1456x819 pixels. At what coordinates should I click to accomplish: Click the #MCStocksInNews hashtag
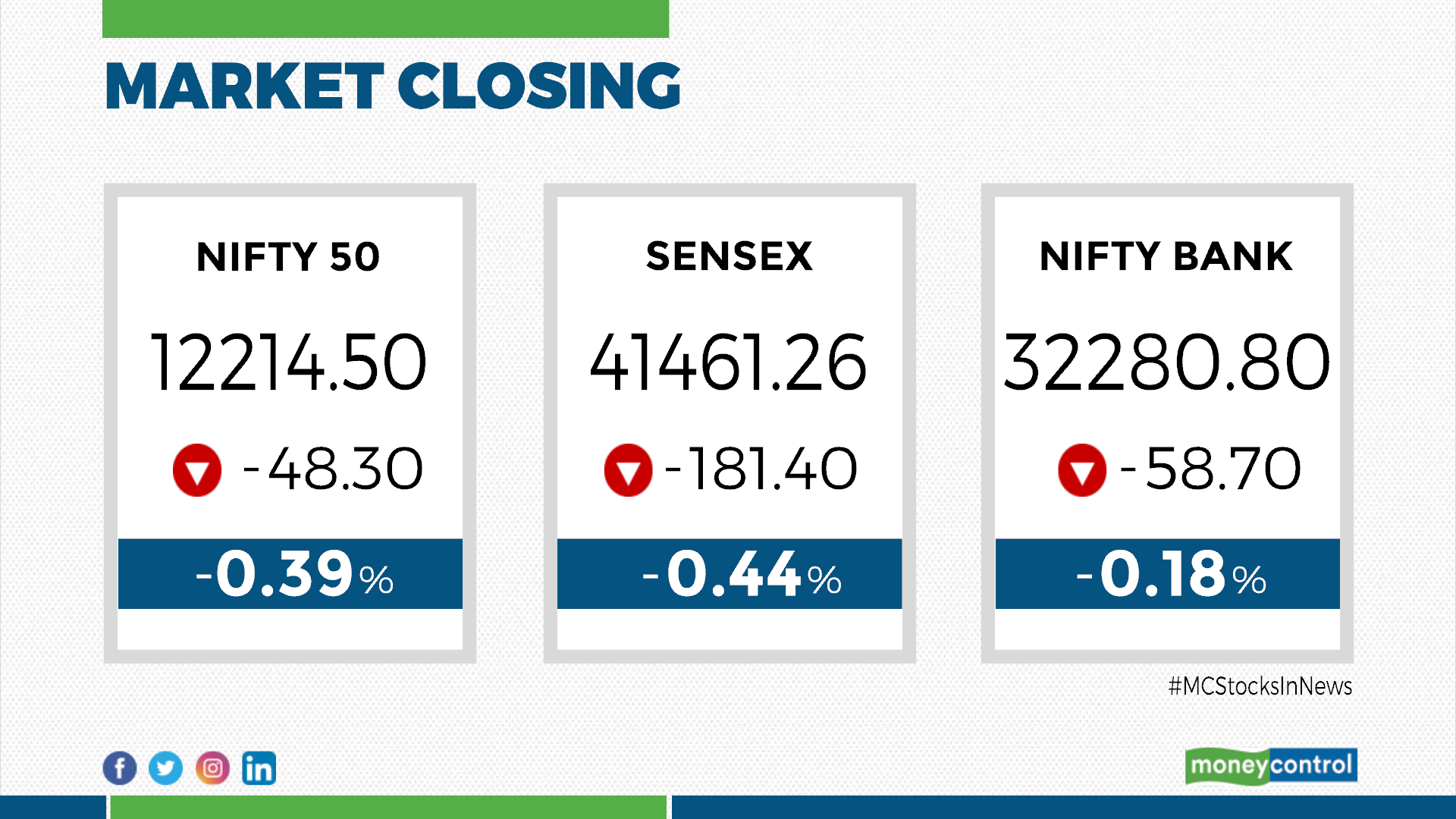[1260, 686]
